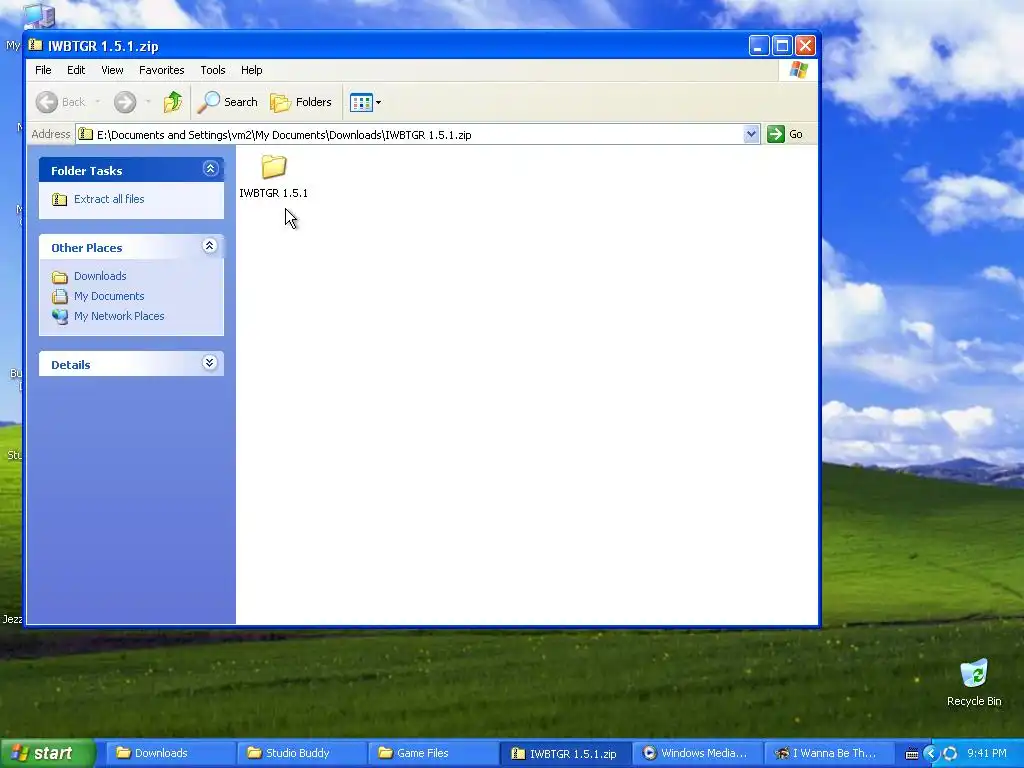Open the Back history dropdown arrow
The width and height of the screenshot is (1024, 768).
coord(97,102)
